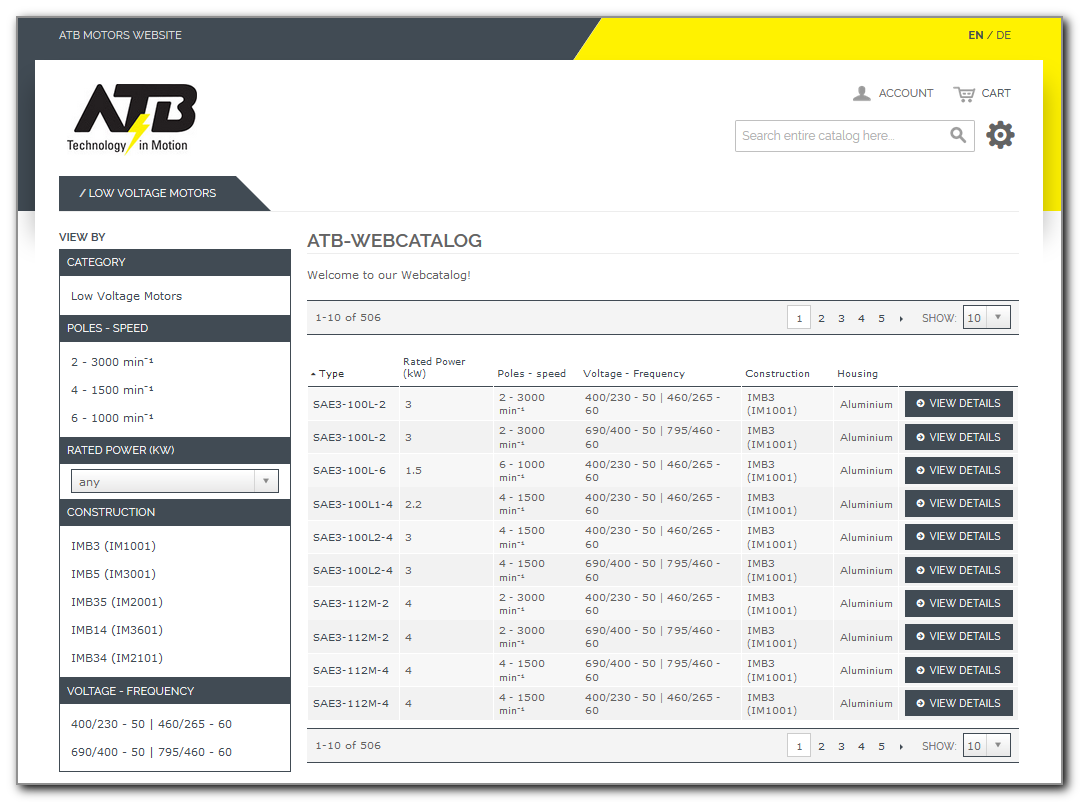Select SAE3-100L1-4 type cell
This screenshot has height=802, width=1080.
pyautogui.click(x=353, y=504)
